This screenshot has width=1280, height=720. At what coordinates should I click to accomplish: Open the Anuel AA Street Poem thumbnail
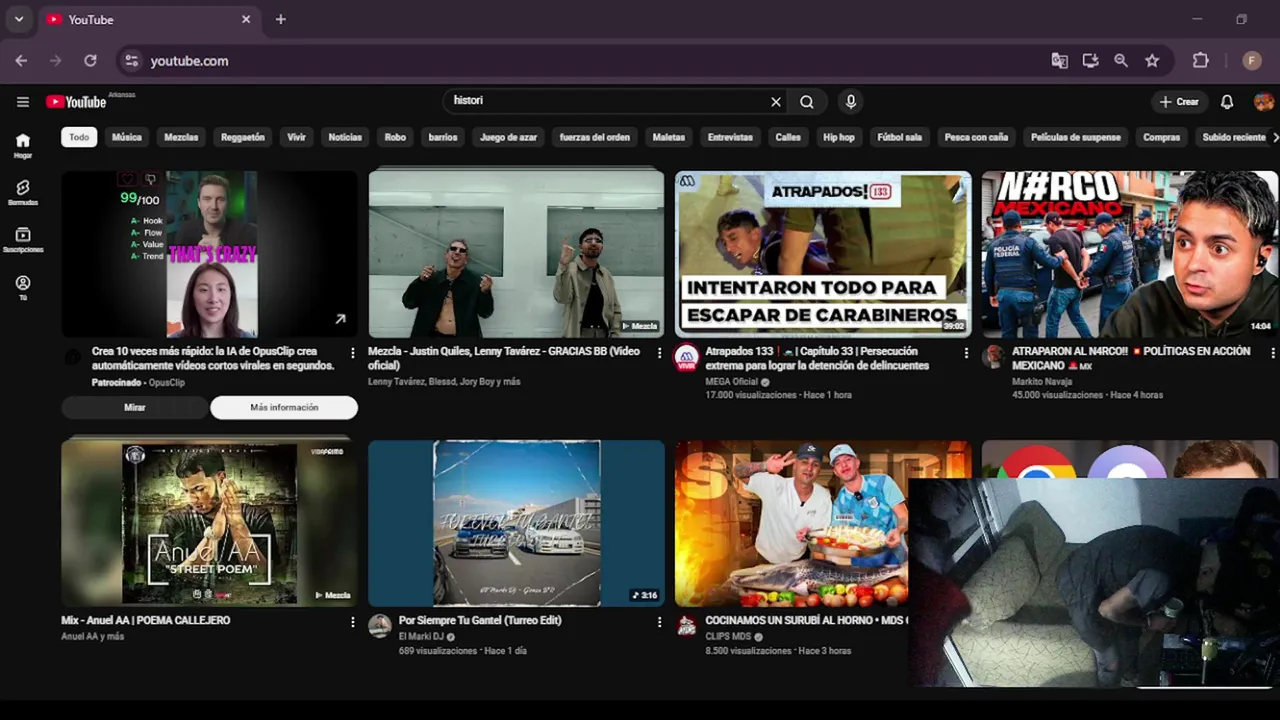[209, 523]
